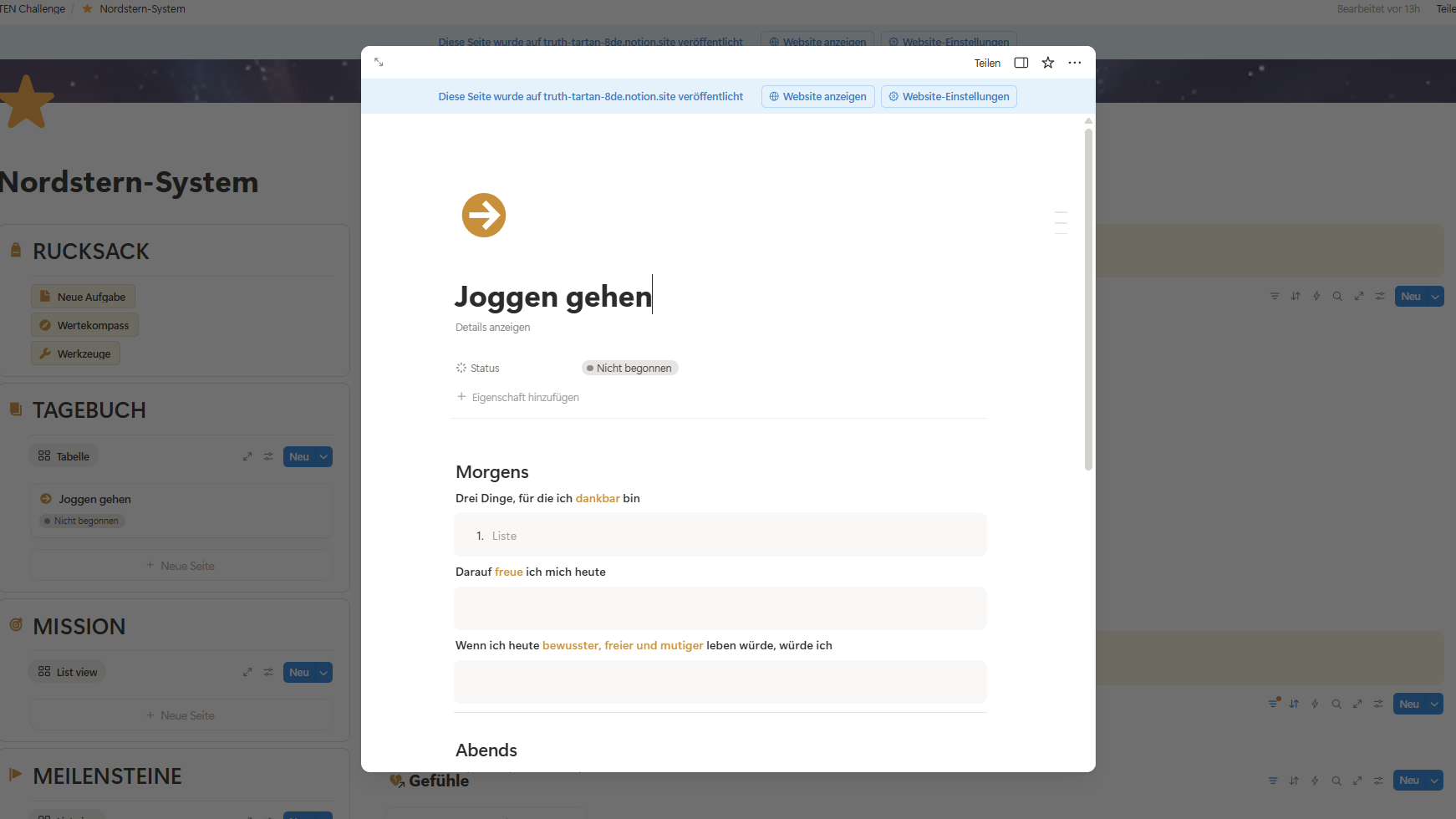Change the Nicht begonnen status value
1456x819 pixels.
(630, 369)
